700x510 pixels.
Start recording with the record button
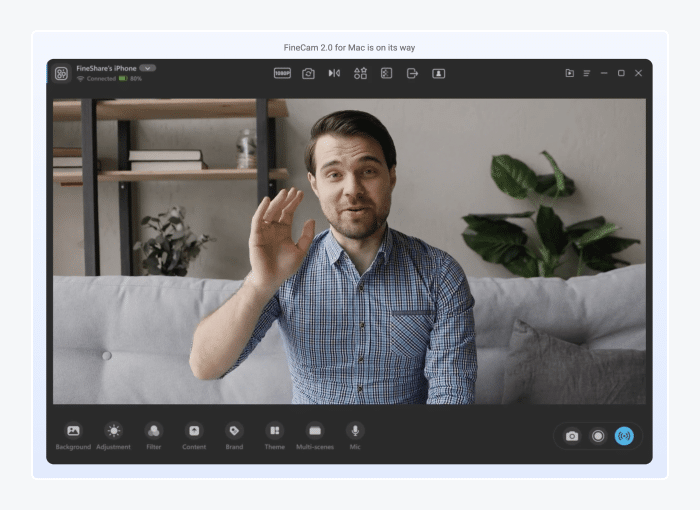click(x=598, y=436)
